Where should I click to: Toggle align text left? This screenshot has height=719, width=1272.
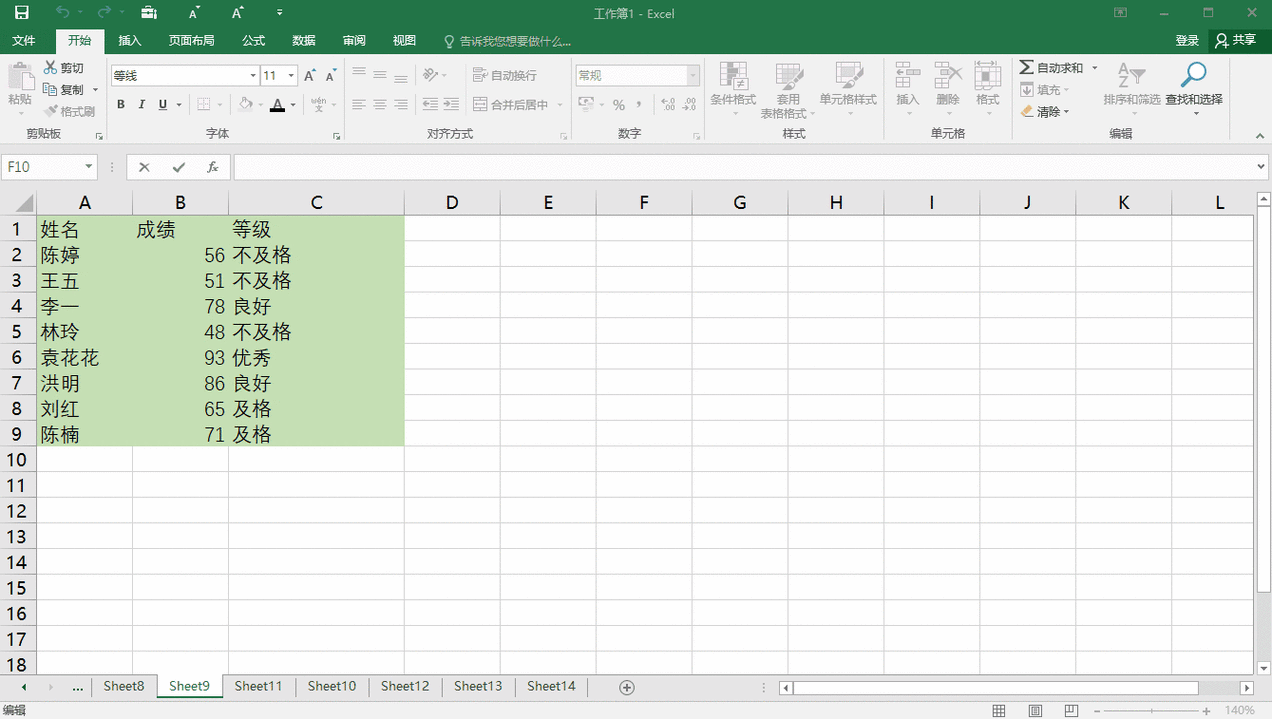coord(357,105)
